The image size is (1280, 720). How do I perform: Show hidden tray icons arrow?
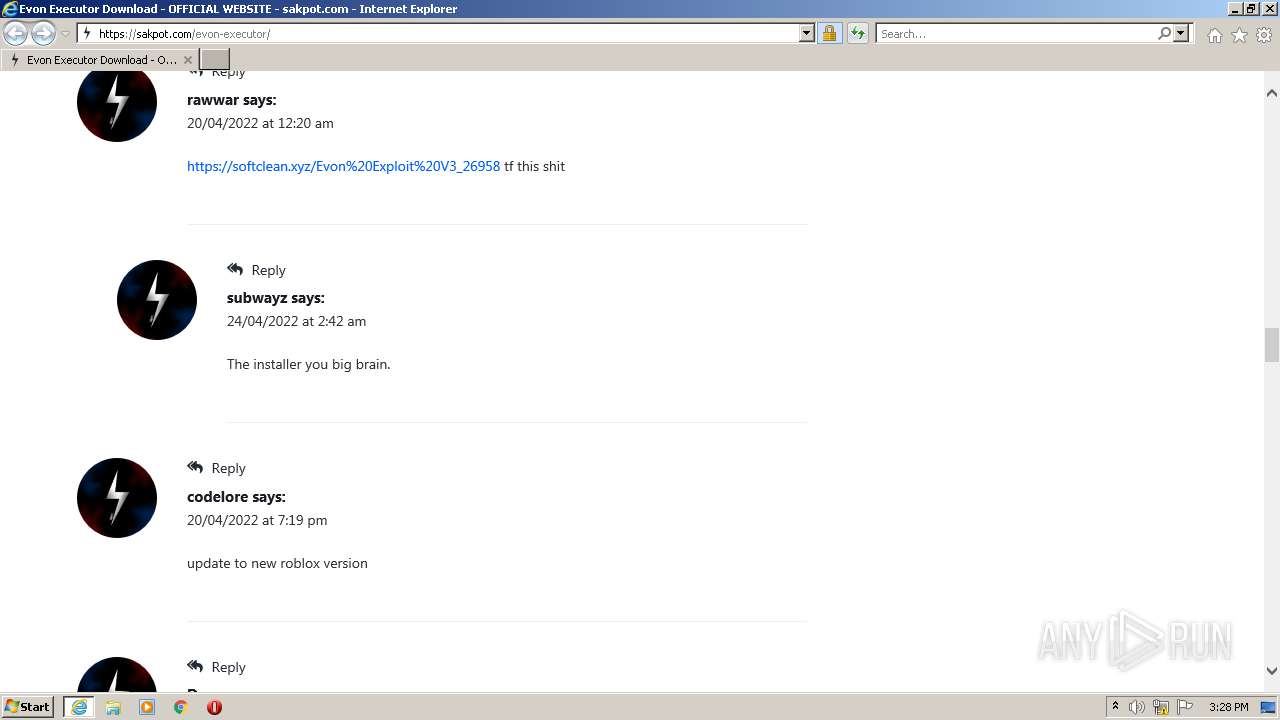tap(1115, 707)
